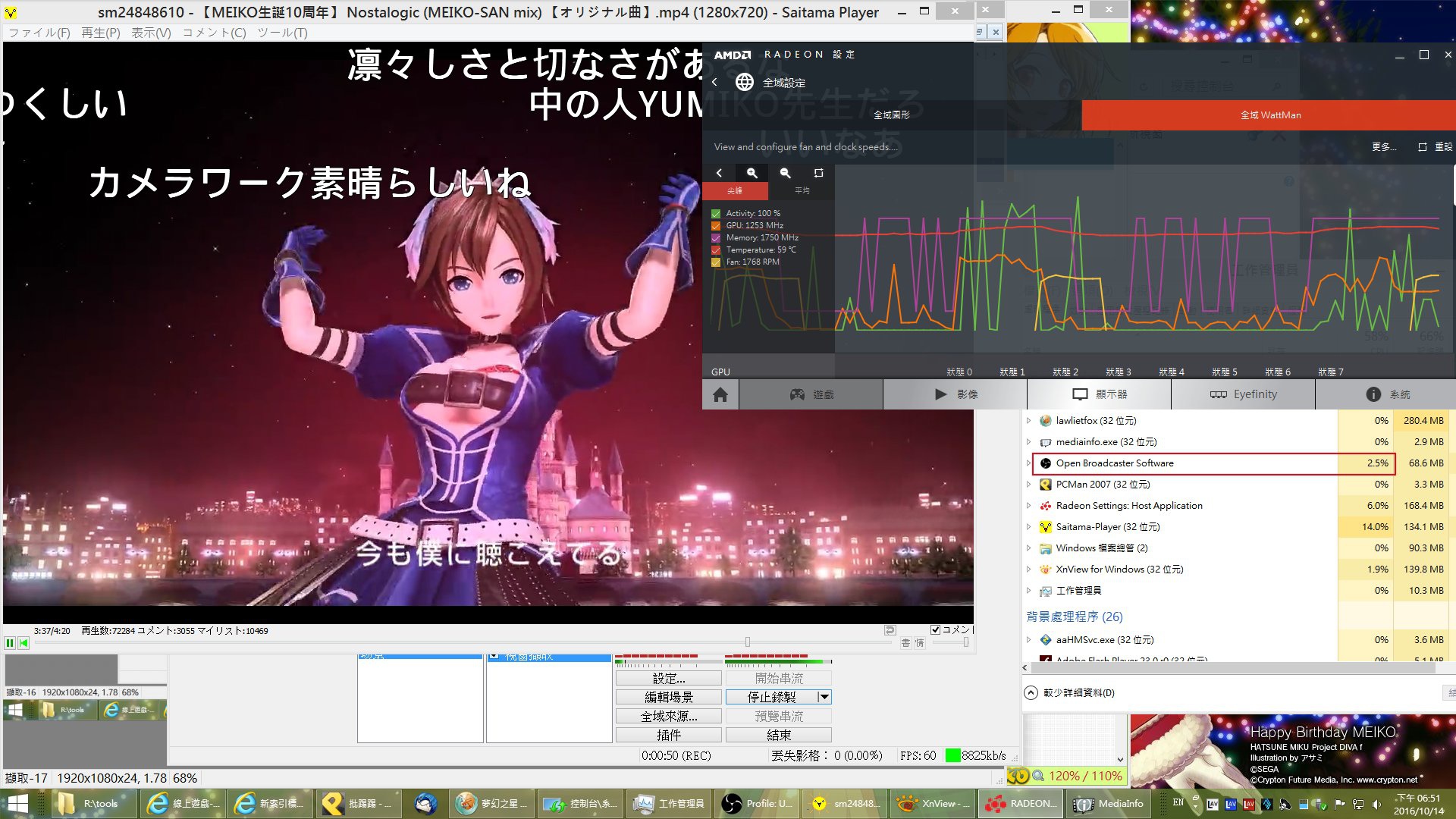Expand the XnView for Windows row
Viewport: 1456px width, 819px height.
1029,570
